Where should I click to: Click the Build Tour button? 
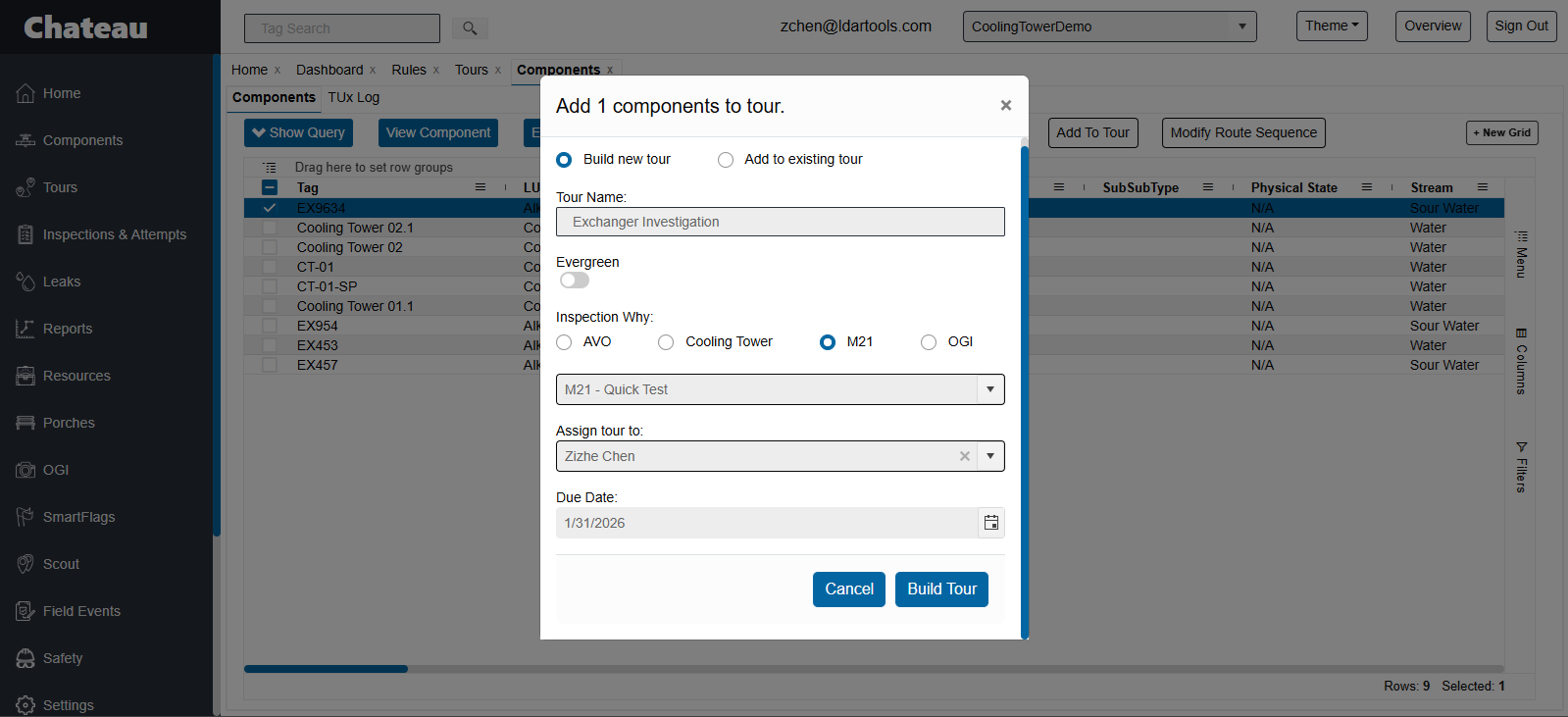coord(941,589)
